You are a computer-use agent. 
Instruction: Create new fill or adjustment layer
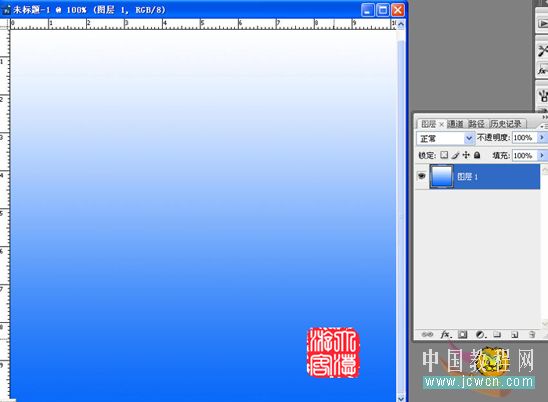pos(481,335)
